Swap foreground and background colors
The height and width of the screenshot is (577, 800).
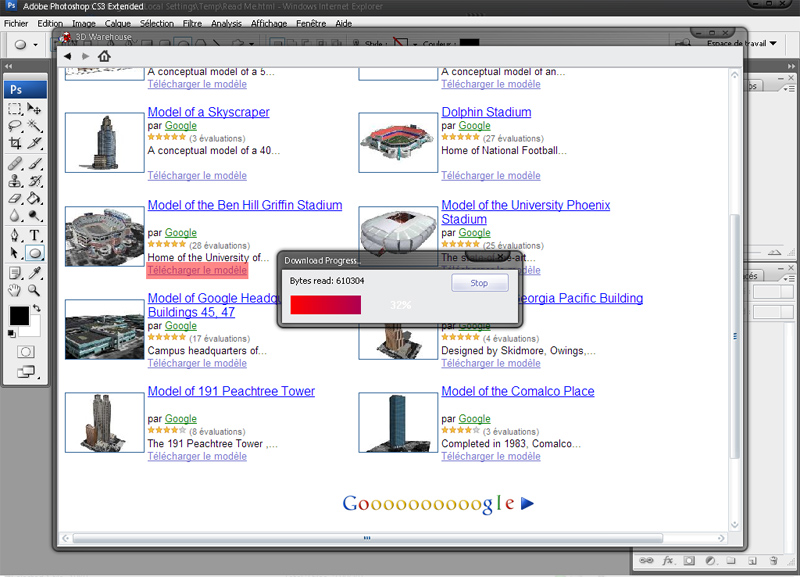click(x=37, y=308)
